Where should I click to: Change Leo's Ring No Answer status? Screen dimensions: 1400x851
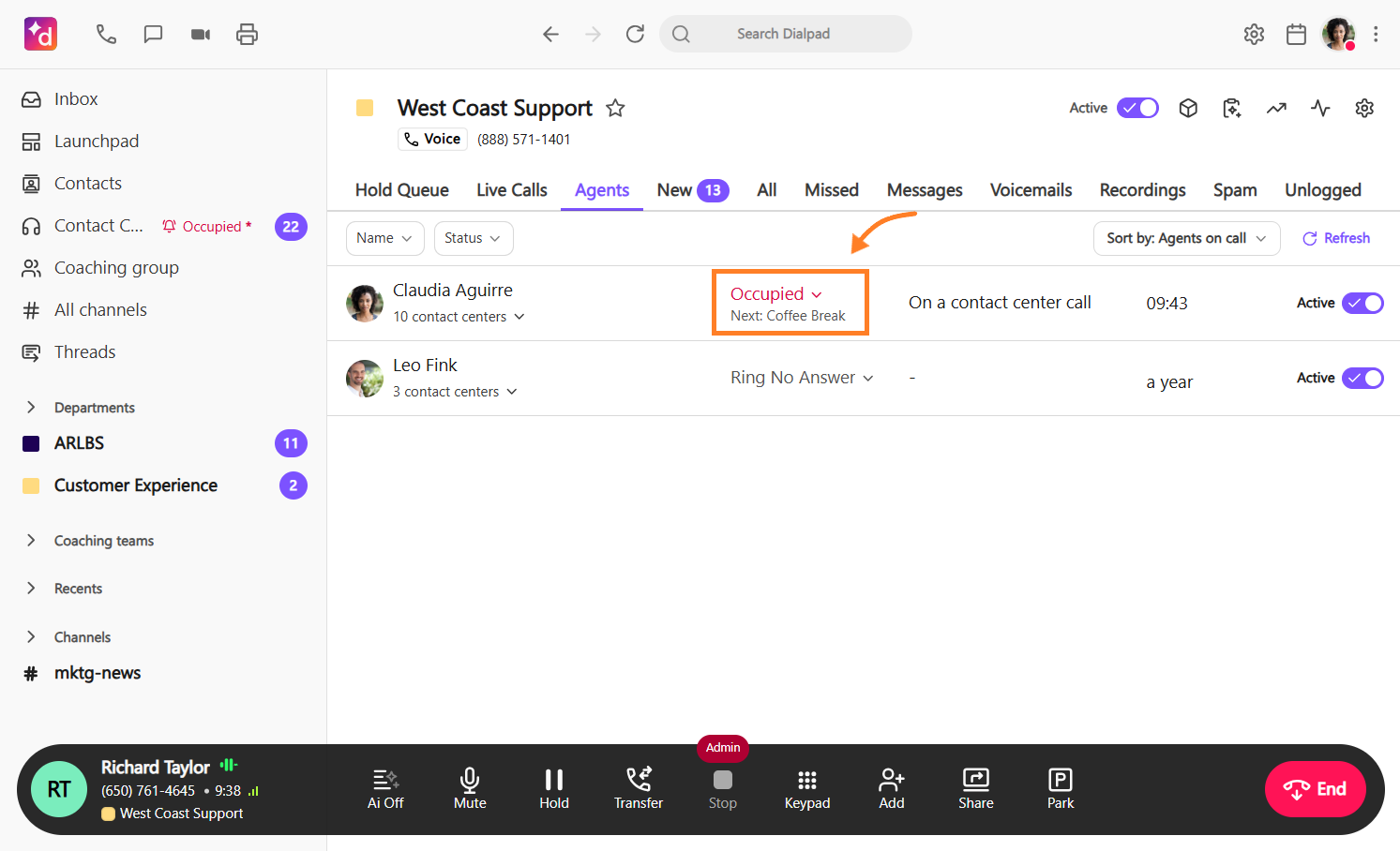[803, 378]
